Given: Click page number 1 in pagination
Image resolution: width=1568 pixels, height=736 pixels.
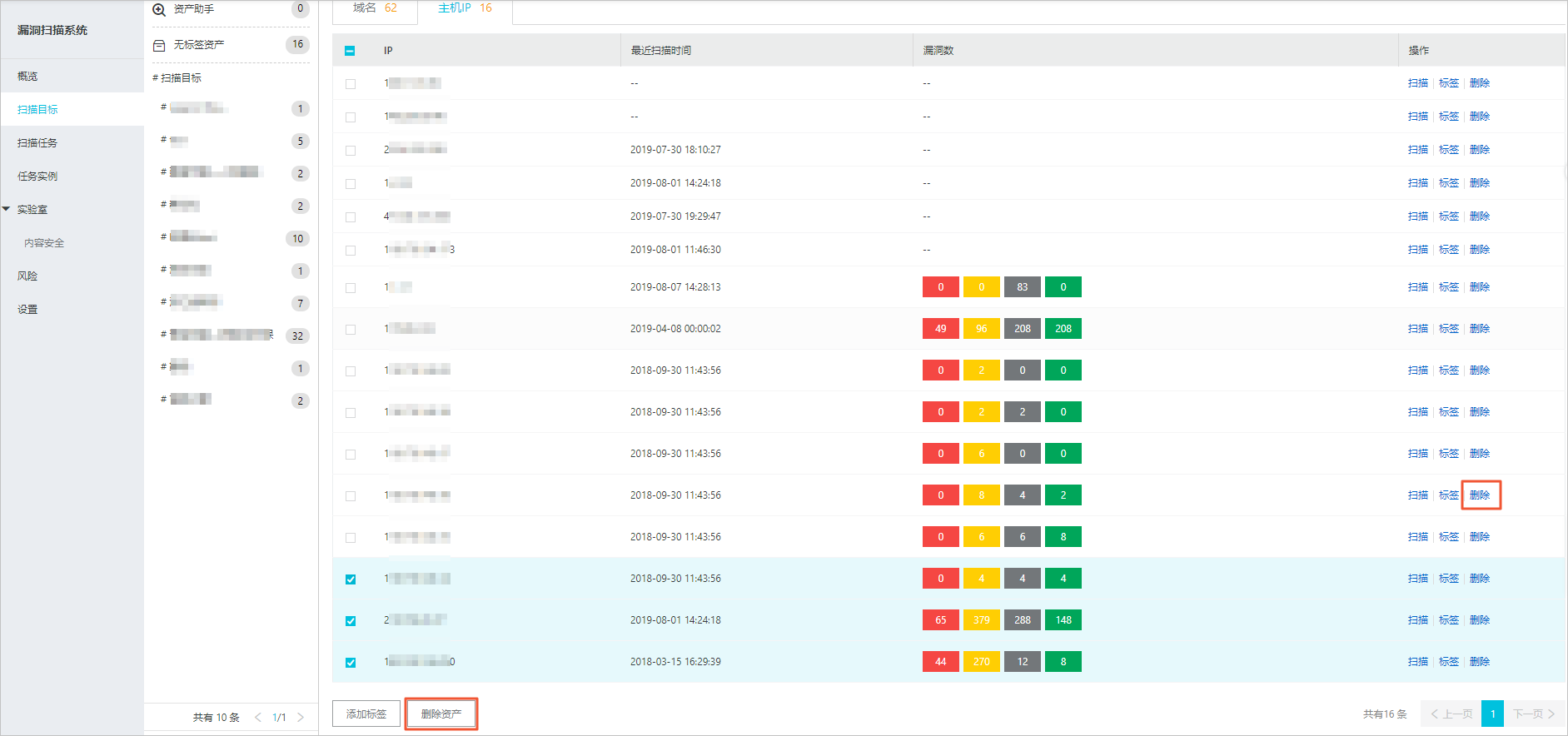Looking at the screenshot, I should (x=1493, y=714).
